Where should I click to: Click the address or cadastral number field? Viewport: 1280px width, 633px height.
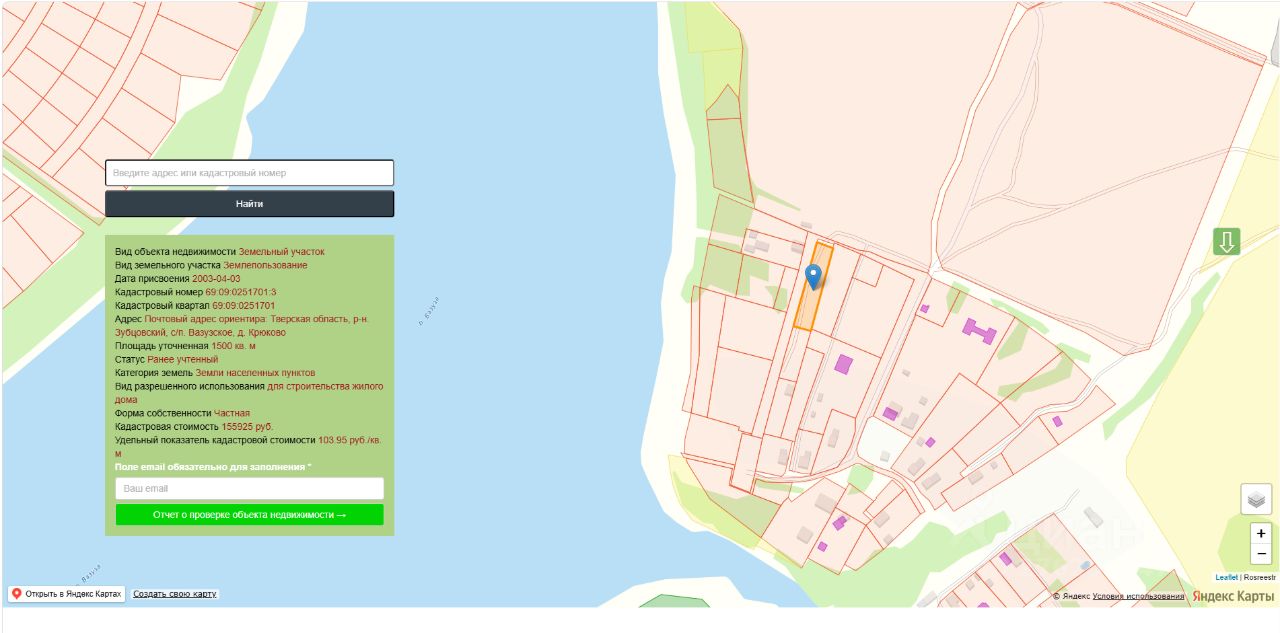[x=249, y=173]
